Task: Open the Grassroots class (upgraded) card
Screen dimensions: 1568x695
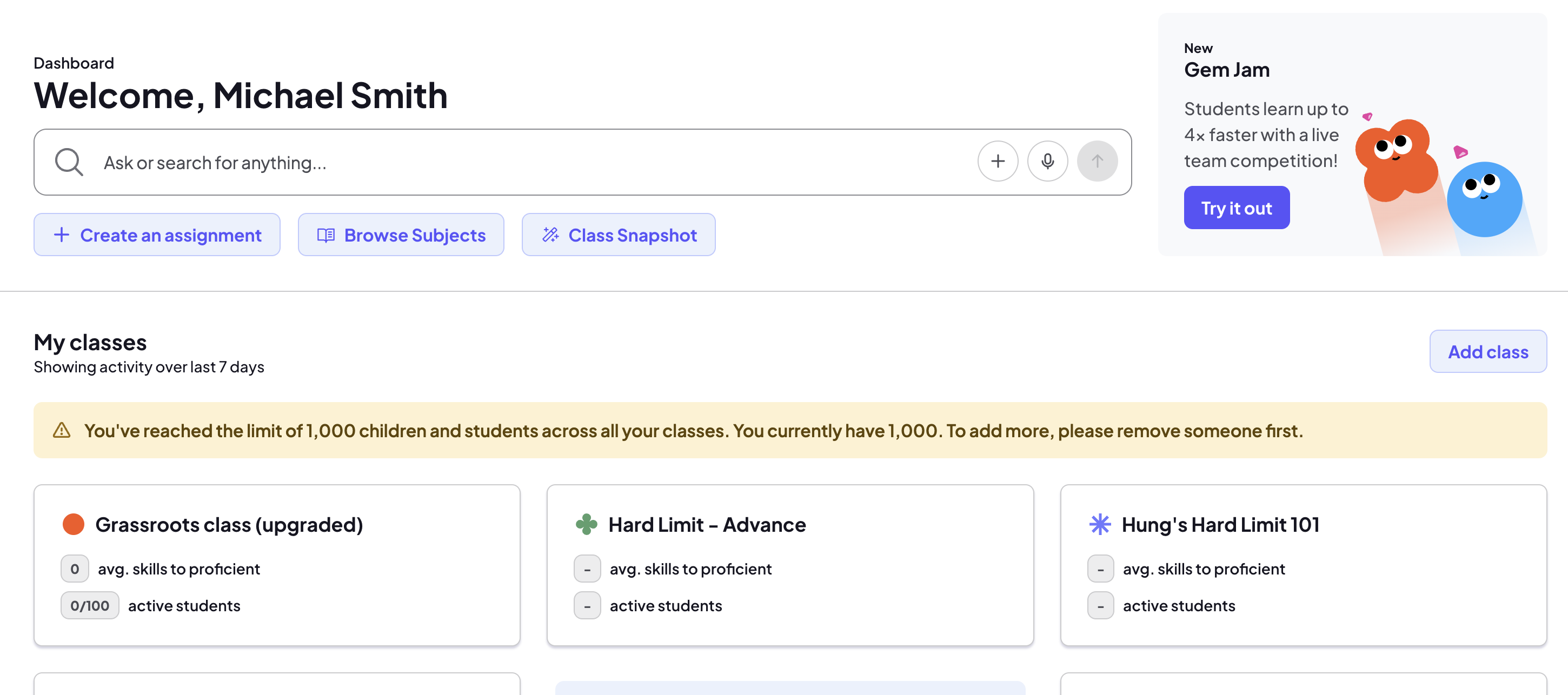Action: point(277,565)
